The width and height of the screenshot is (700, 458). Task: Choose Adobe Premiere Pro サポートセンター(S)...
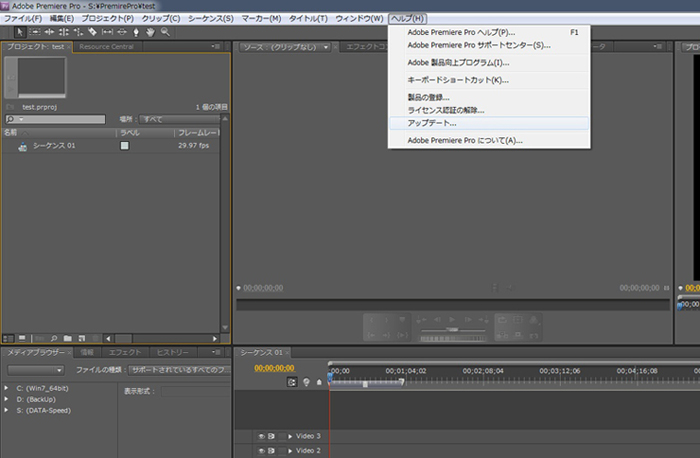(489, 45)
